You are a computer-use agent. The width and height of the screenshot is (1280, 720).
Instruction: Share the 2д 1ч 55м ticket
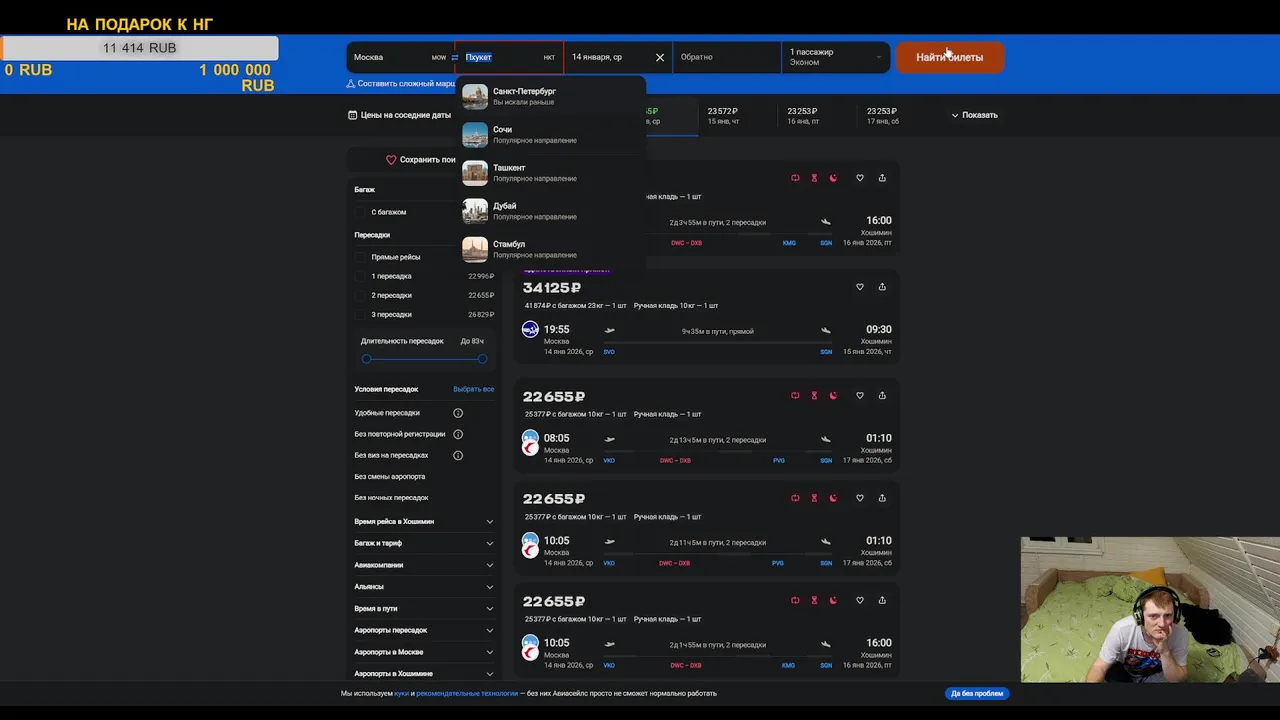(x=882, y=601)
